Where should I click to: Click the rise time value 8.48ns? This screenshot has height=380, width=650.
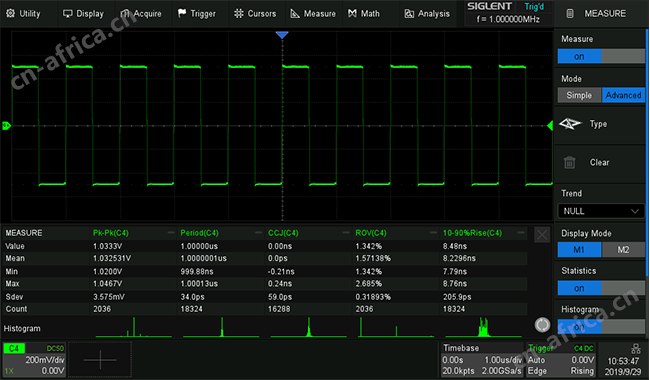[455, 246]
